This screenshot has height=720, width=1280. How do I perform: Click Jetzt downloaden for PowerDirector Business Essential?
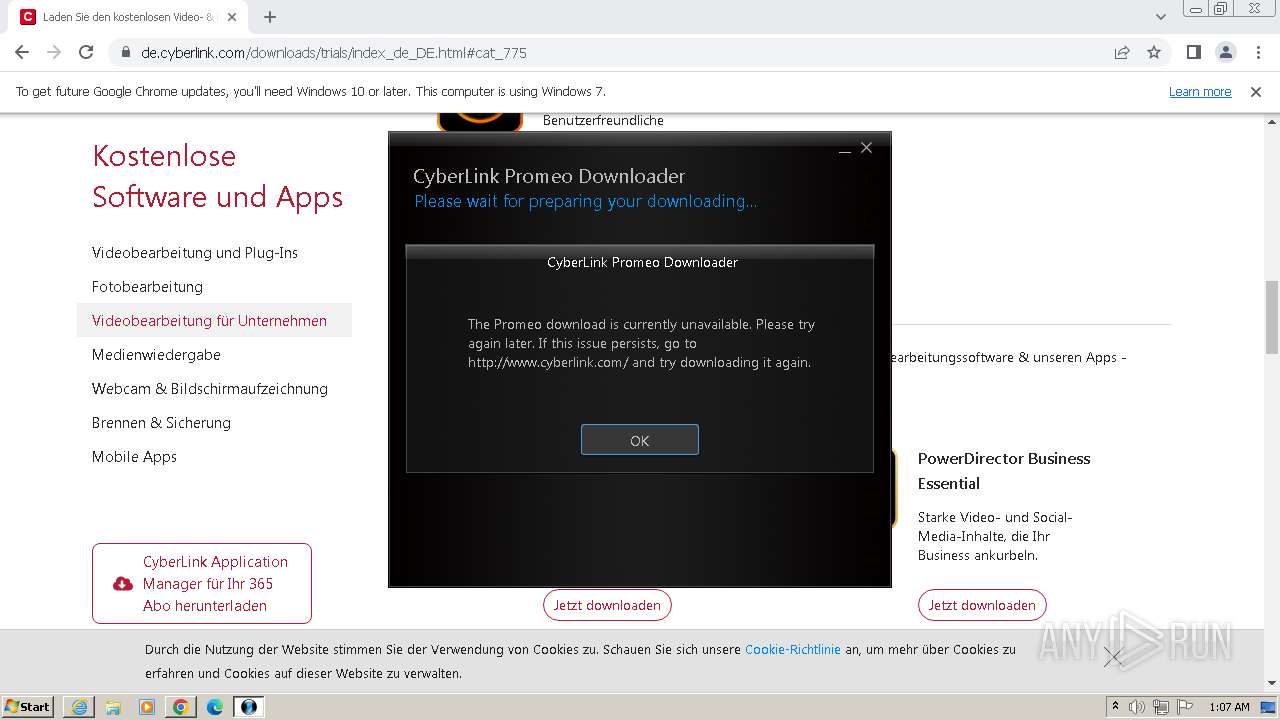[x=982, y=605]
